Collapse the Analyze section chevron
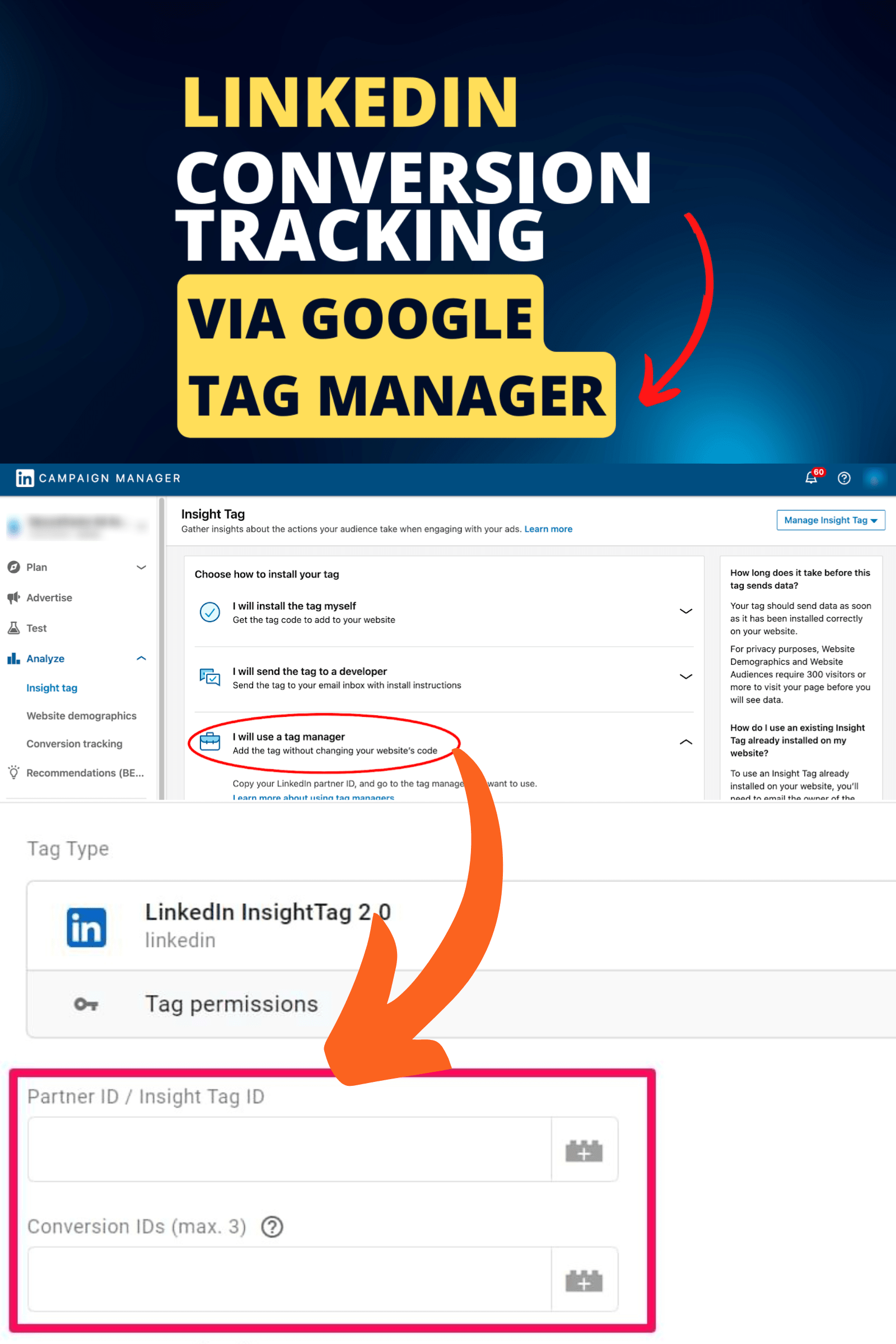Viewport: 896px width, 1344px height. pos(141,659)
